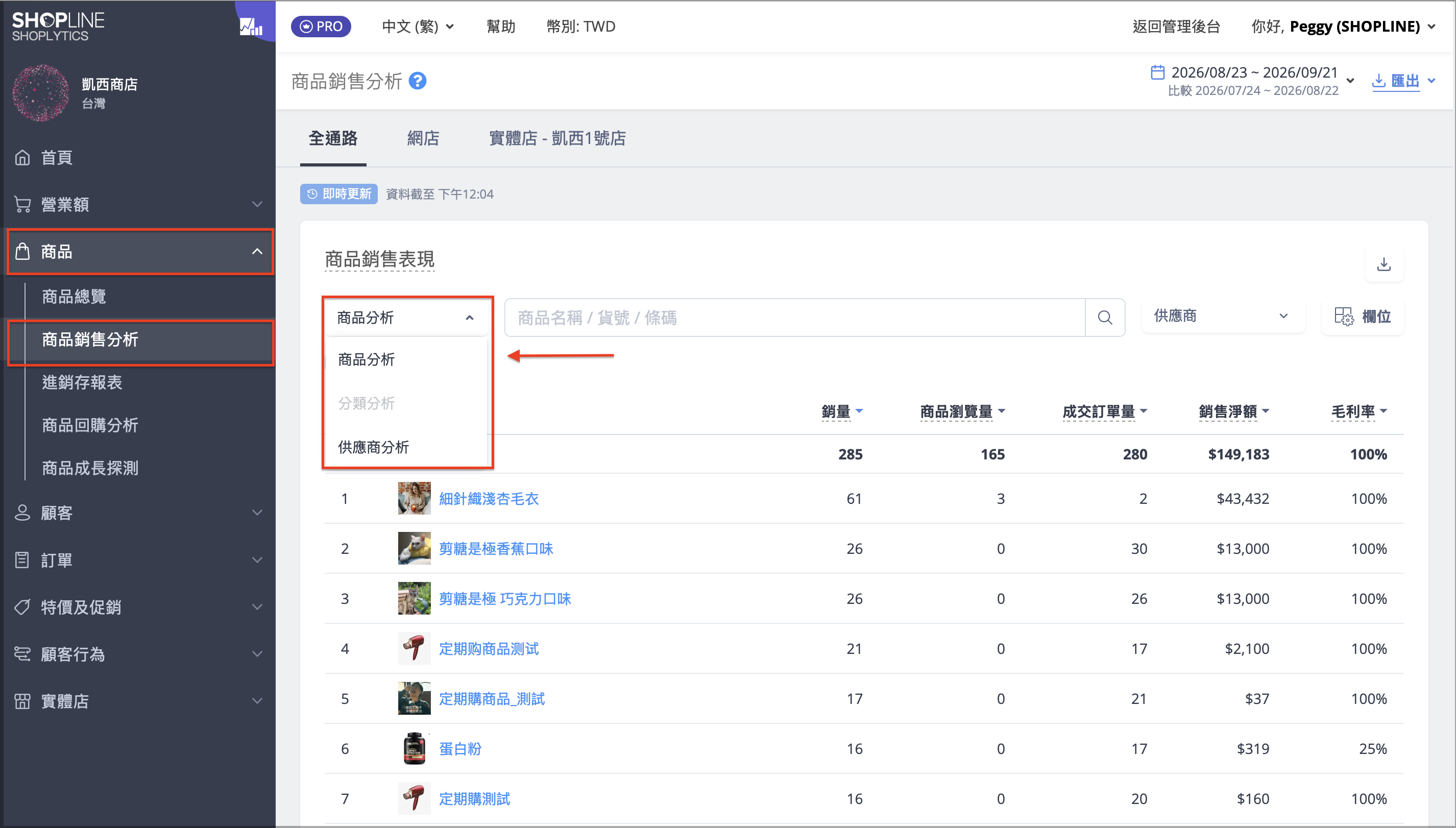Click the 特價及促銷 tag icon

[x=22, y=607]
